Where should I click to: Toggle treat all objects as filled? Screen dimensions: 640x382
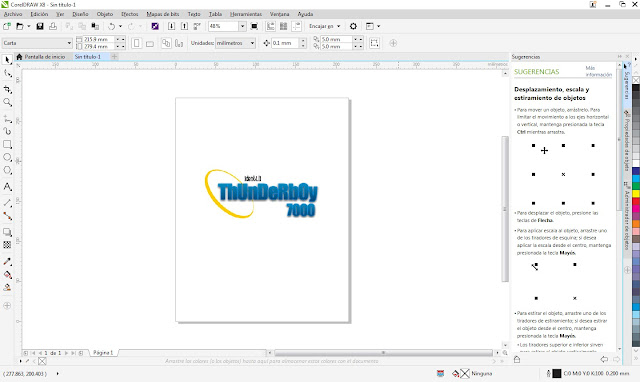(374, 43)
